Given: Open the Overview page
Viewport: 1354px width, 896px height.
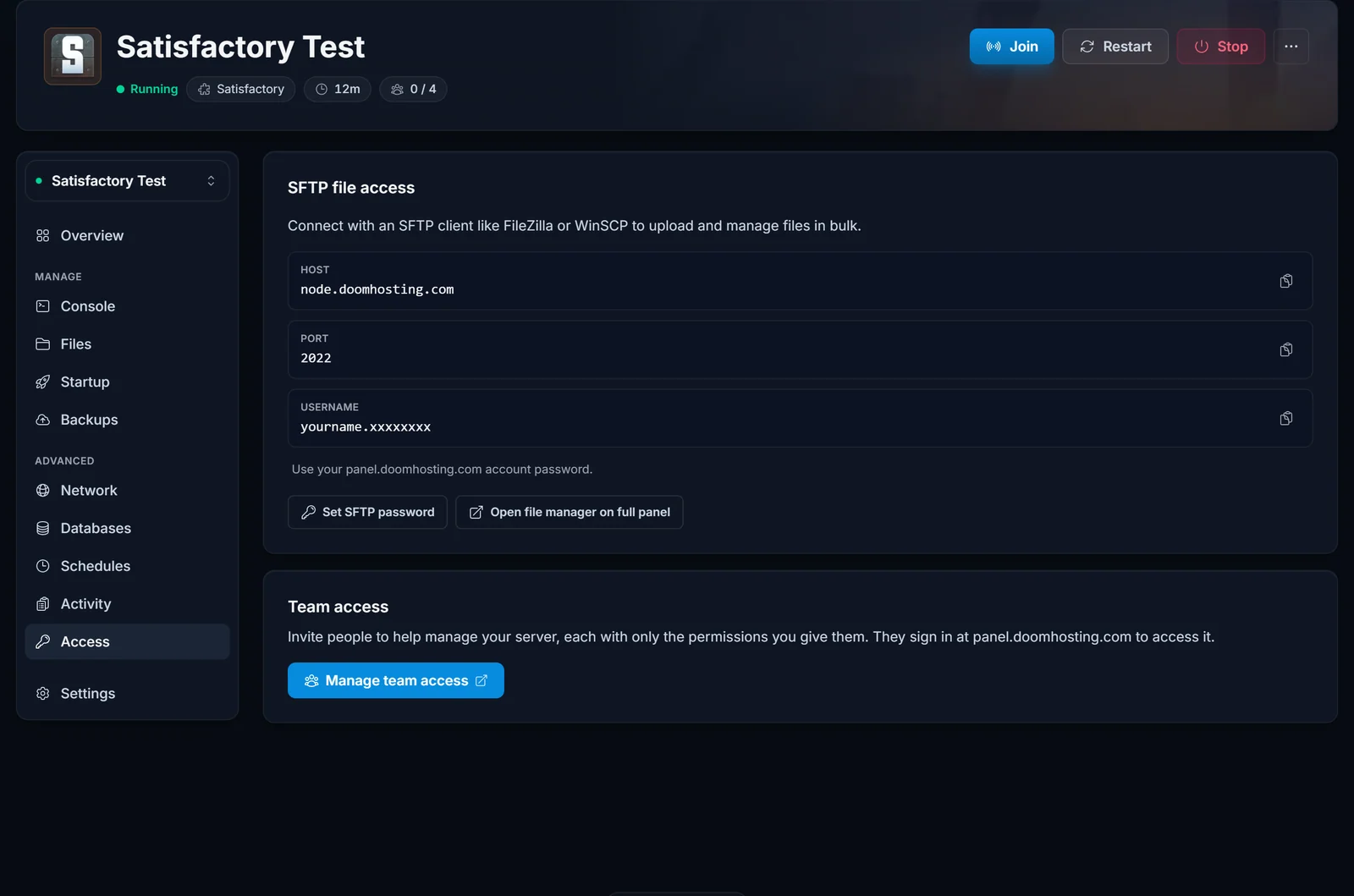Looking at the screenshot, I should click(127, 235).
